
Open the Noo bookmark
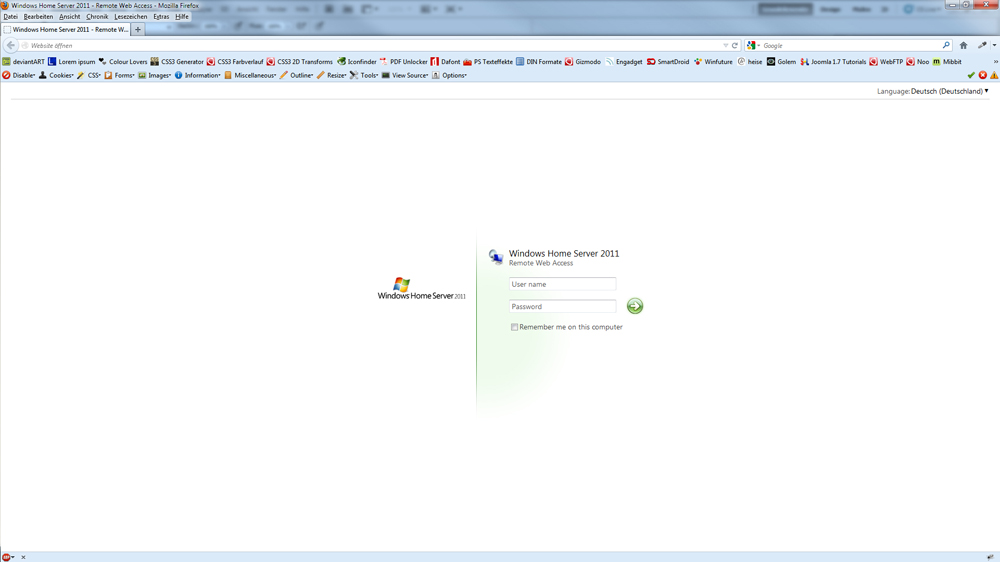[x=918, y=62]
